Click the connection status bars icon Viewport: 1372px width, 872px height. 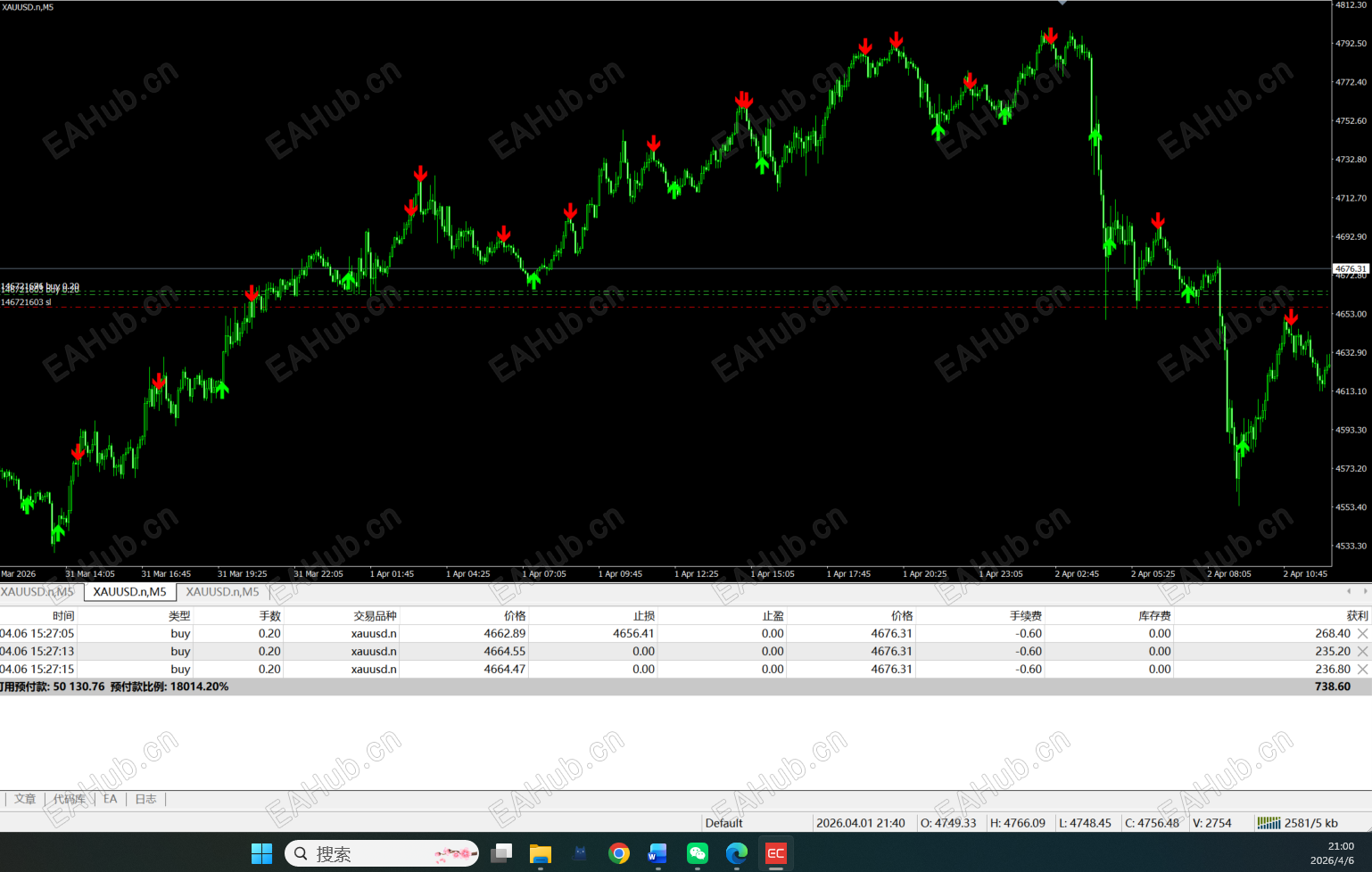tap(1269, 823)
